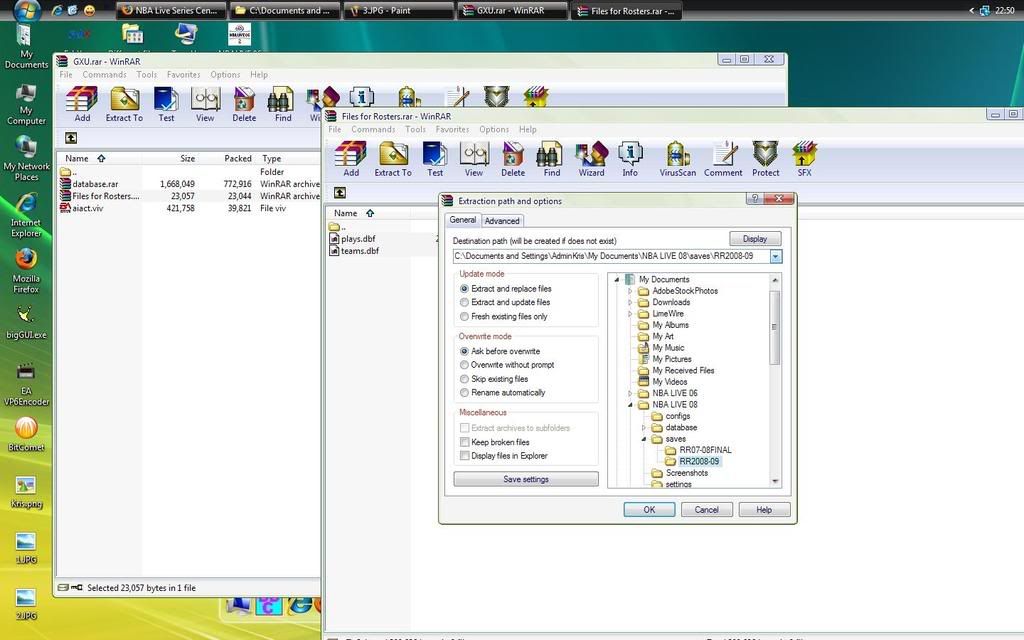Enable Display files in Explorer checkbox
The image size is (1024, 640).
(464, 456)
